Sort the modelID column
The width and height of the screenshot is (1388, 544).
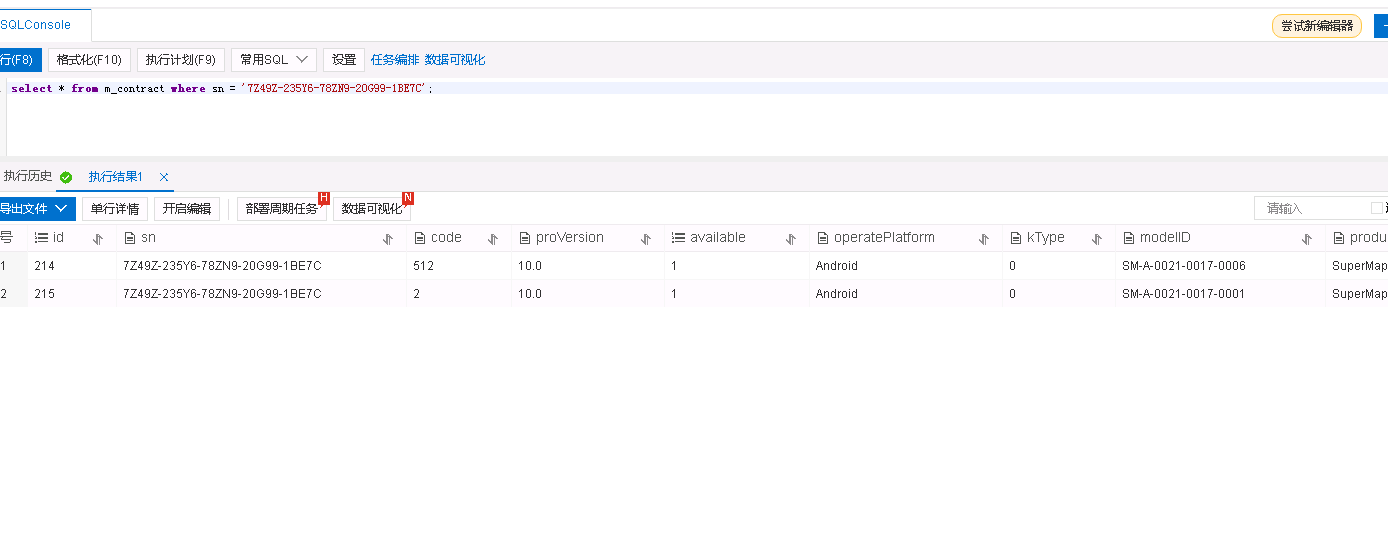[x=1307, y=239]
